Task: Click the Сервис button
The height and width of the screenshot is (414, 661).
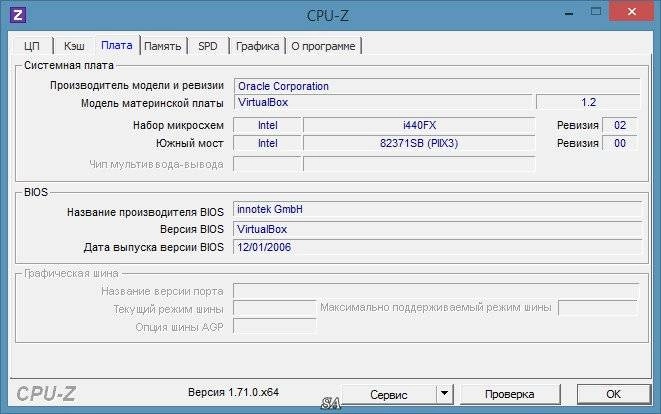Action: pos(389,395)
